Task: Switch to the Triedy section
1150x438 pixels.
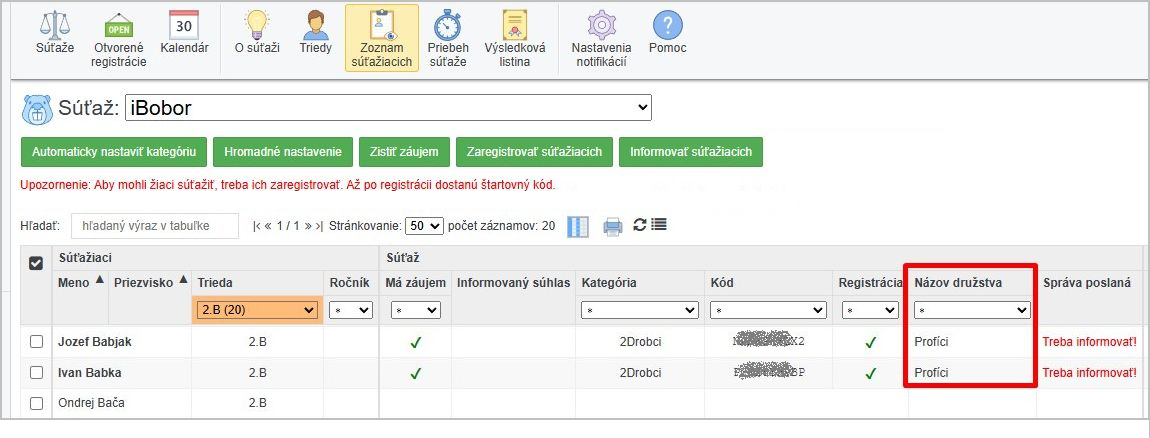Action: point(315,26)
